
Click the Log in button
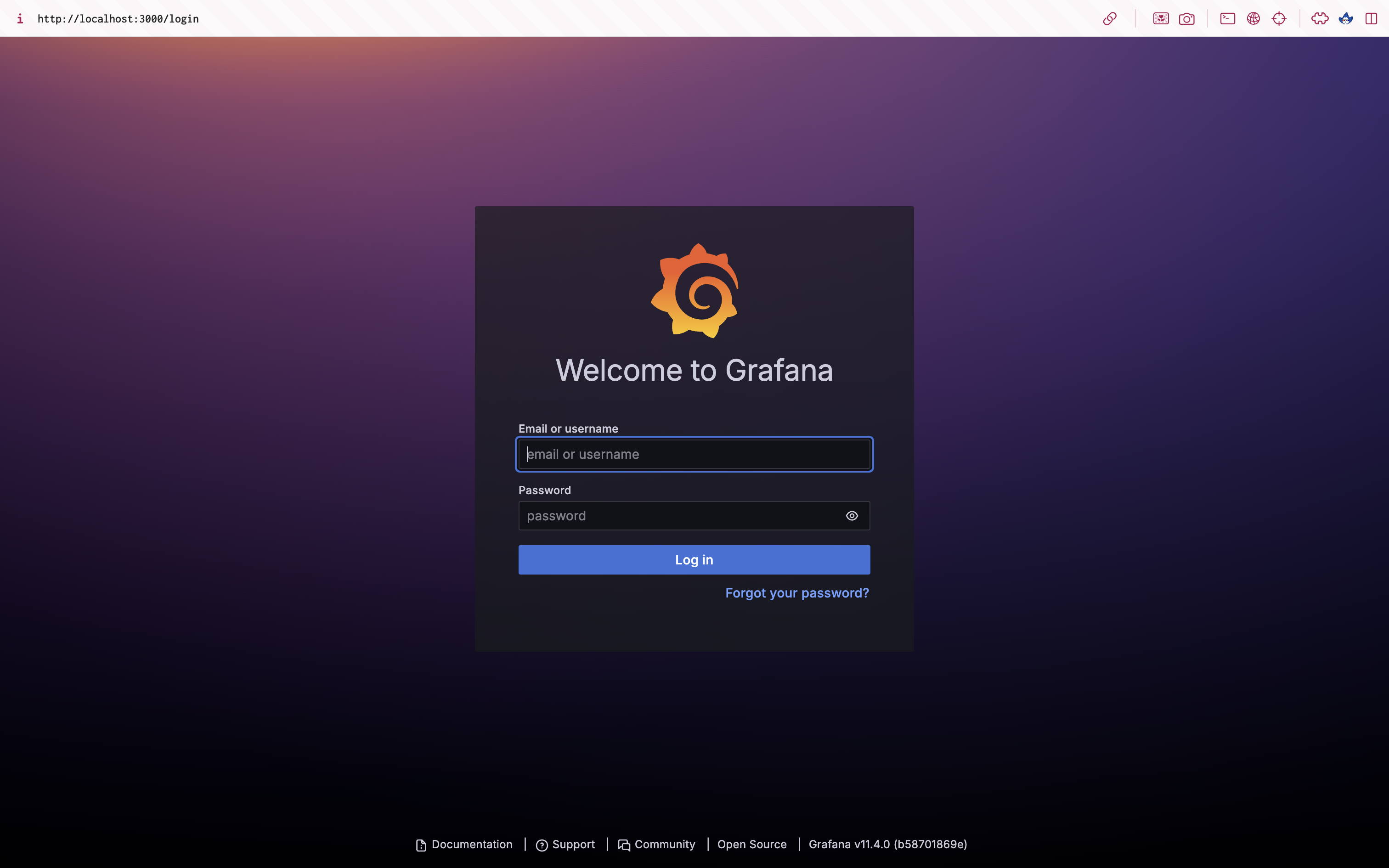[694, 560]
